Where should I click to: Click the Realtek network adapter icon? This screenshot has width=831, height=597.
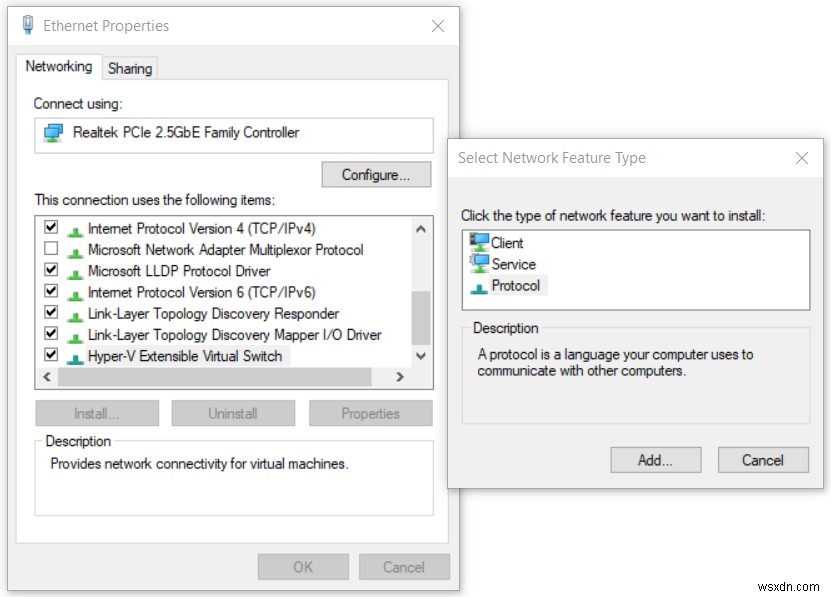click(x=53, y=133)
